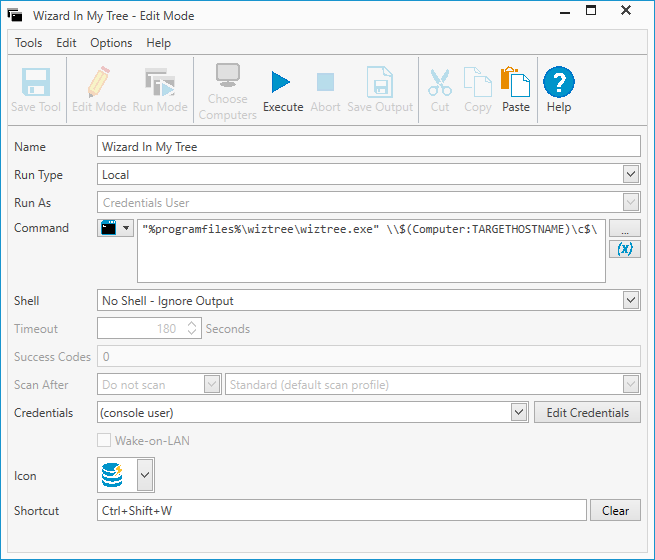
Task: Click inside the Name text field
Action: click(369, 147)
